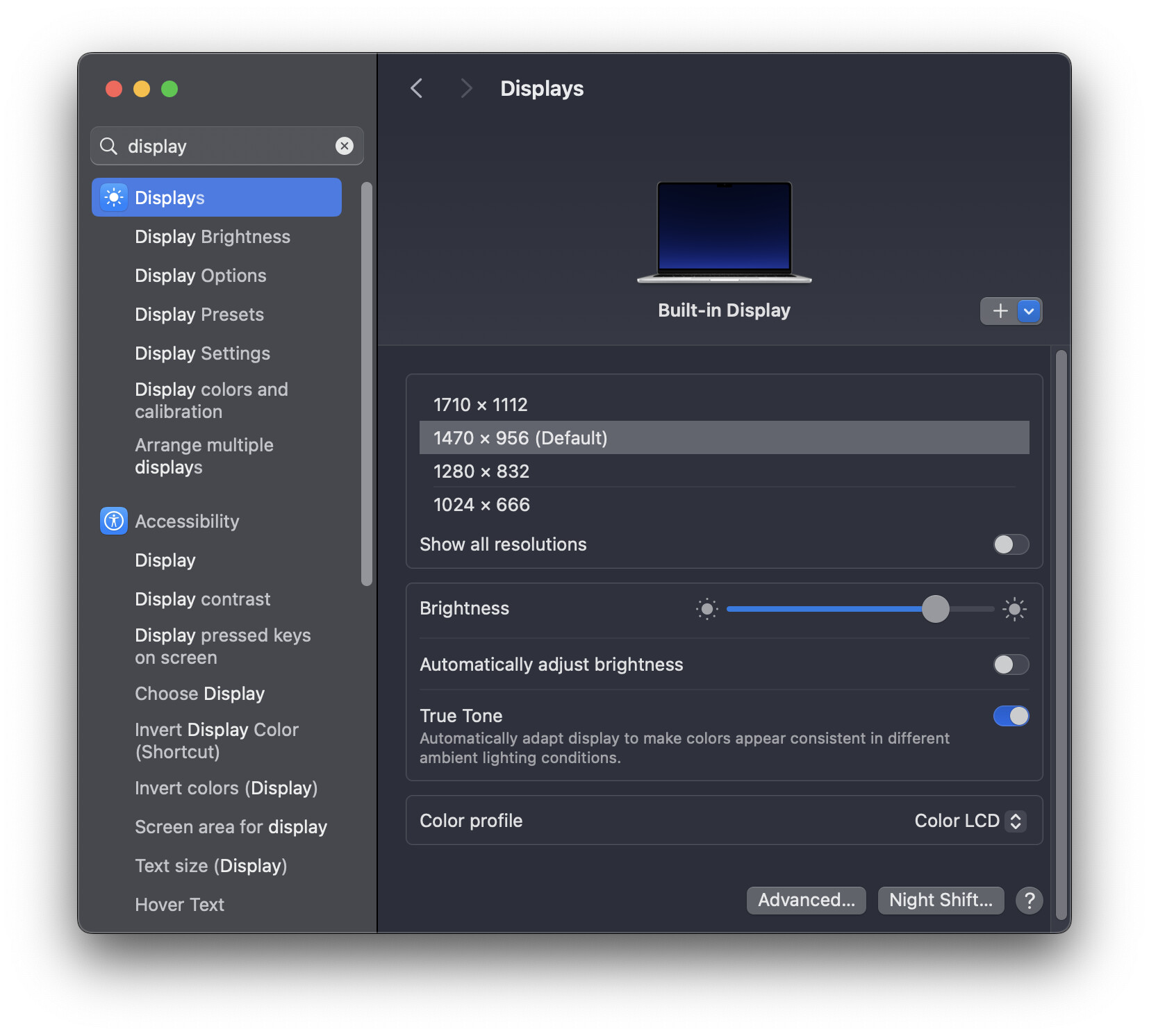Clear search text with the X icon
Viewport: 1149px width, 1036px height.
(x=345, y=146)
